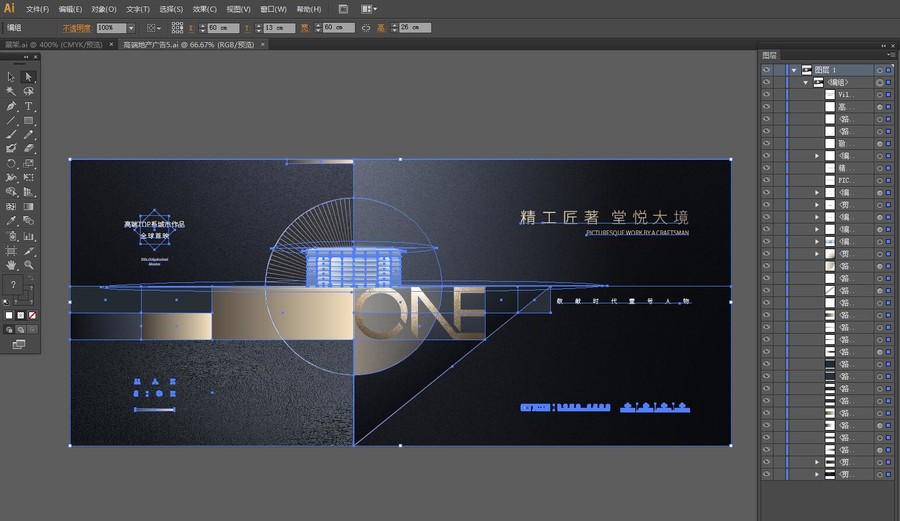Click the 高 height label link
This screenshot has height=521, width=900.
tap(381, 28)
